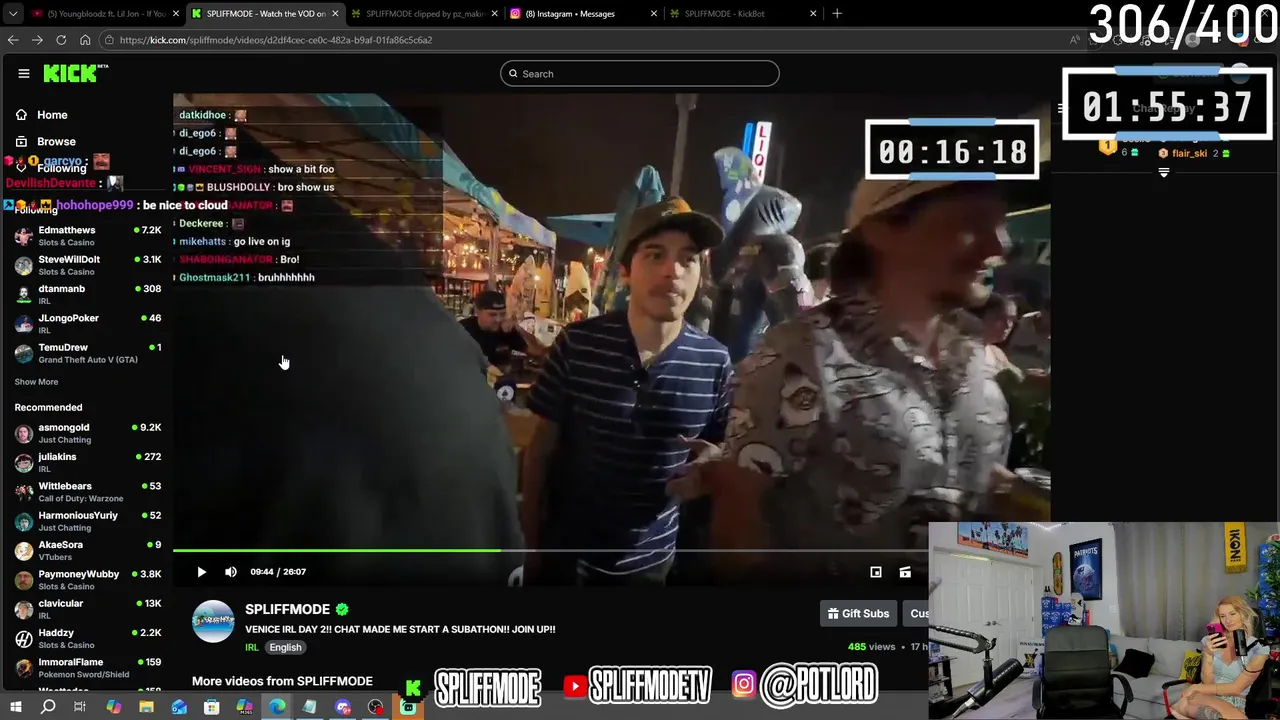The height and width of the screenshot is (720, 1280).
Task: Click the English language tag
Action: [x=285, y=648]
